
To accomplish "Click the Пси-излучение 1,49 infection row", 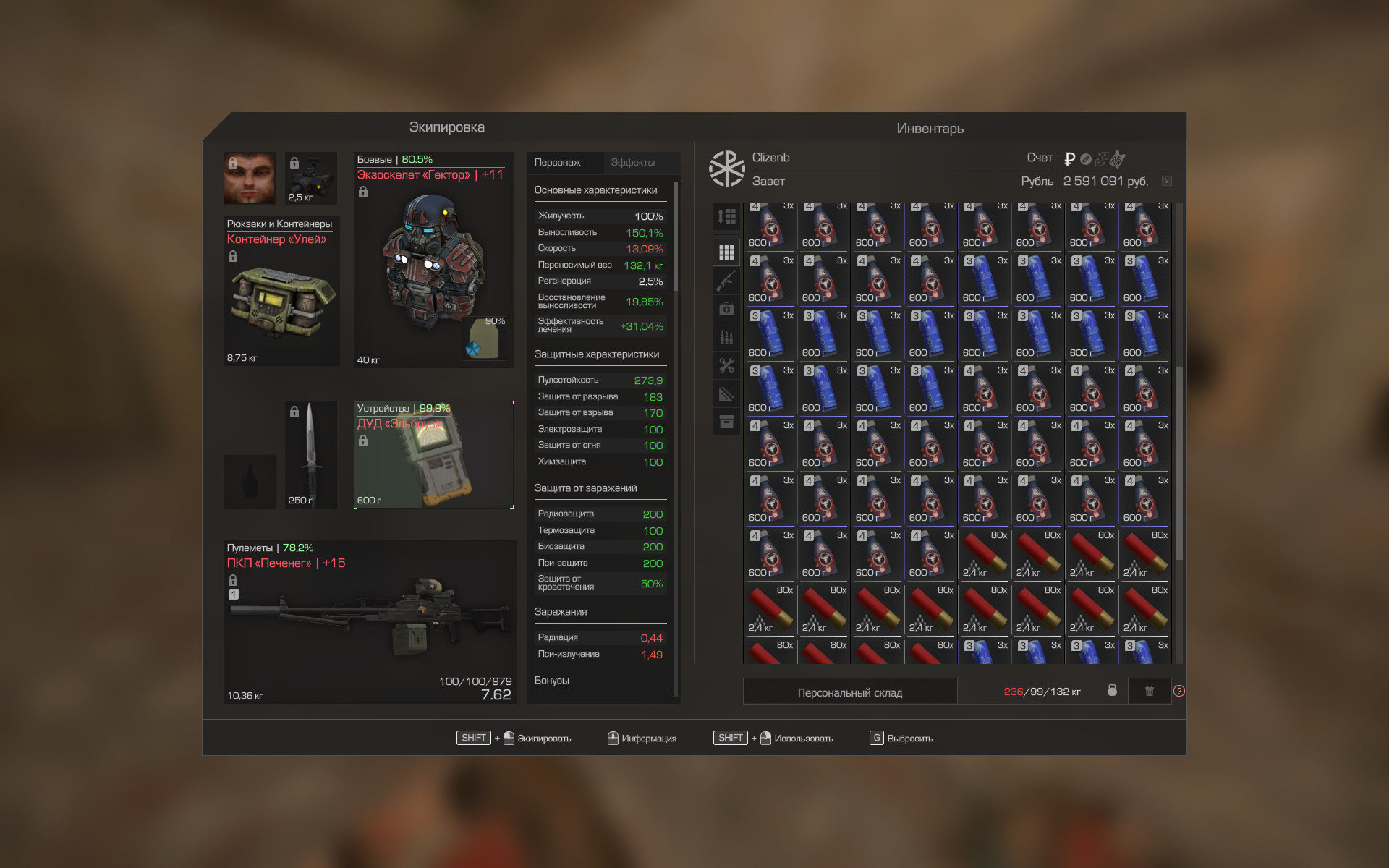I will [x=600, y=654].
